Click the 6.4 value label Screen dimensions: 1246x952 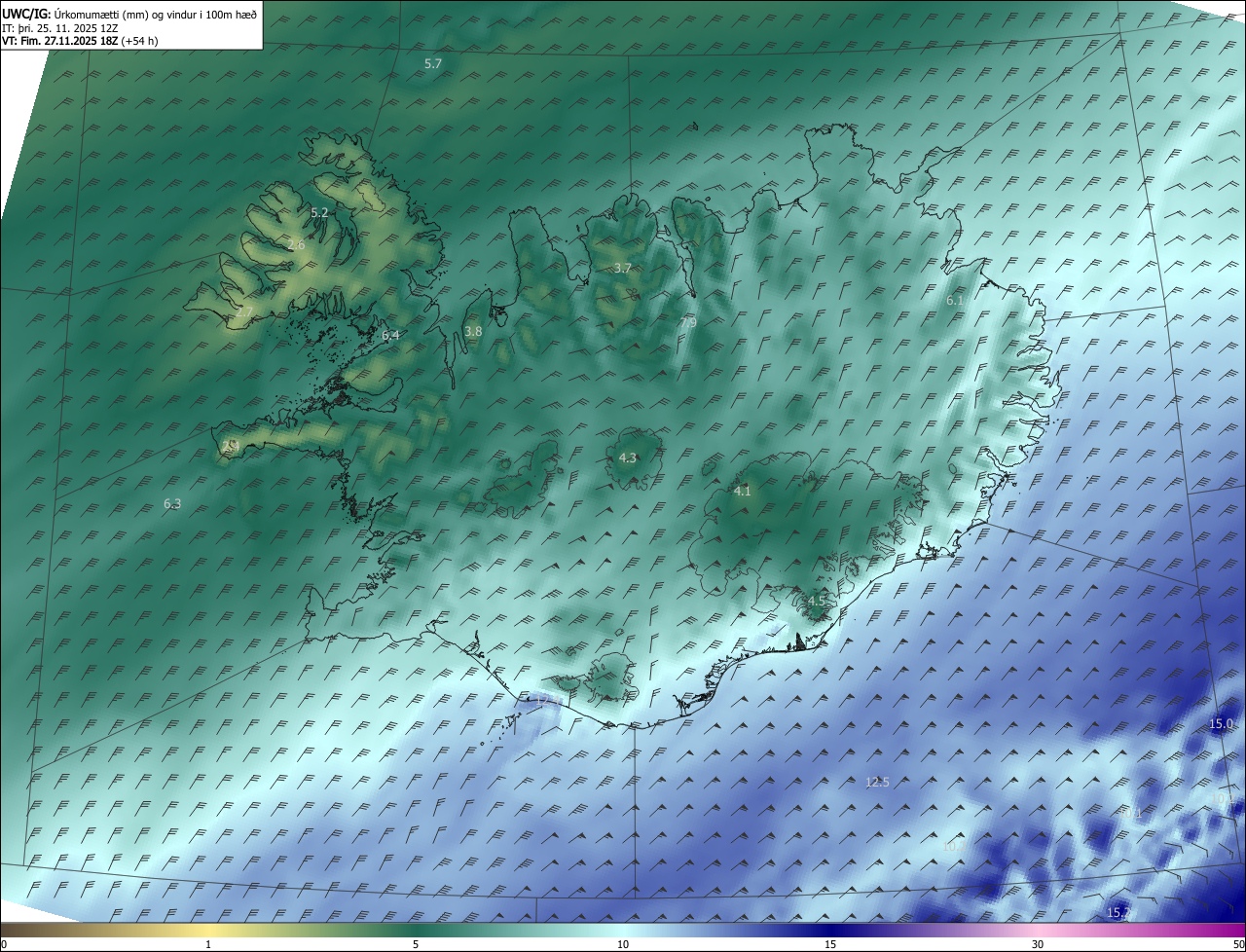click(390, 335)
